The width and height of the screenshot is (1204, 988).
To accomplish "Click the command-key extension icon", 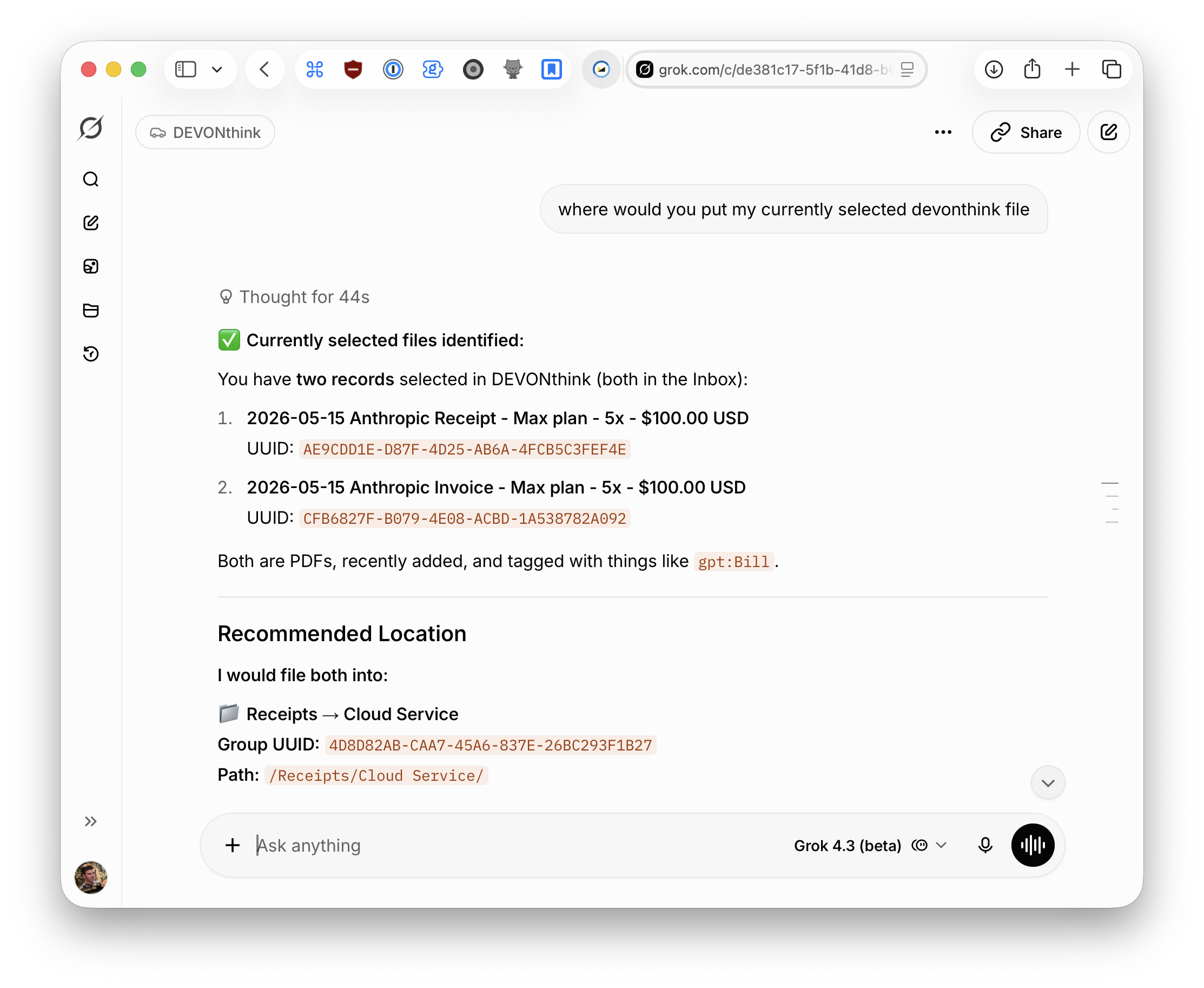I will pos(315,69).
